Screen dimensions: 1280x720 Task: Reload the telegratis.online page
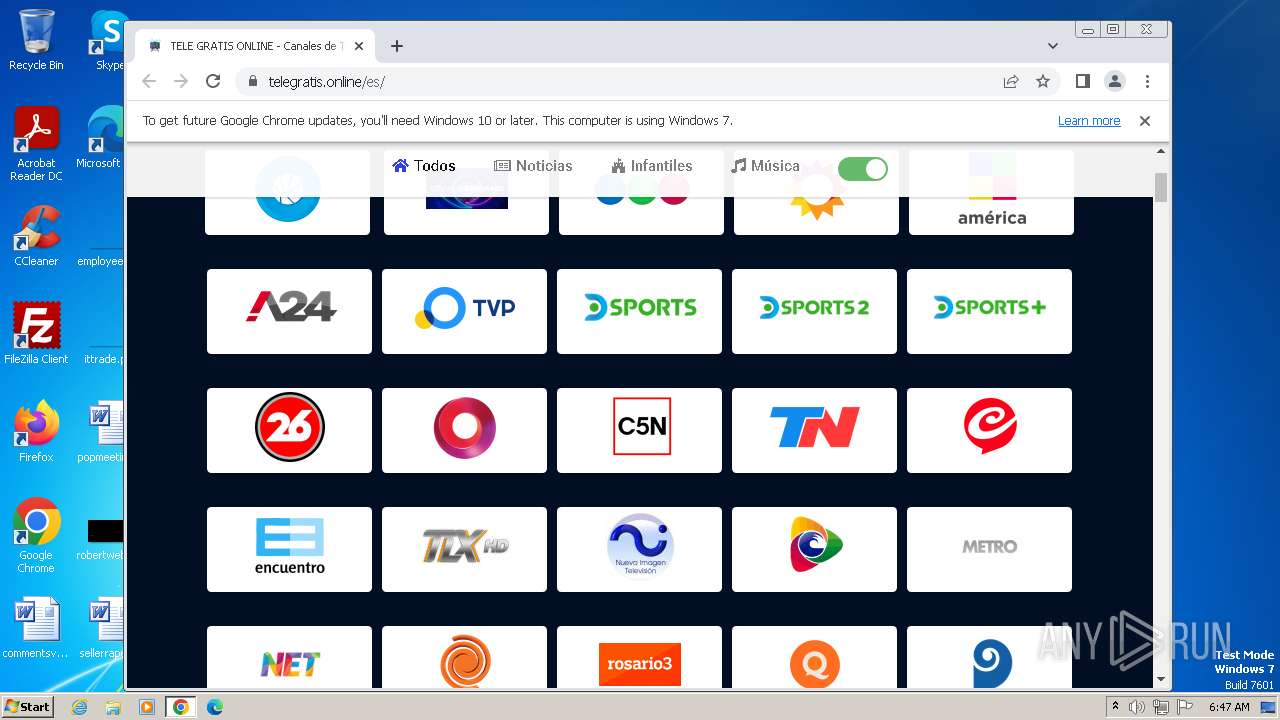pos(213,81)
